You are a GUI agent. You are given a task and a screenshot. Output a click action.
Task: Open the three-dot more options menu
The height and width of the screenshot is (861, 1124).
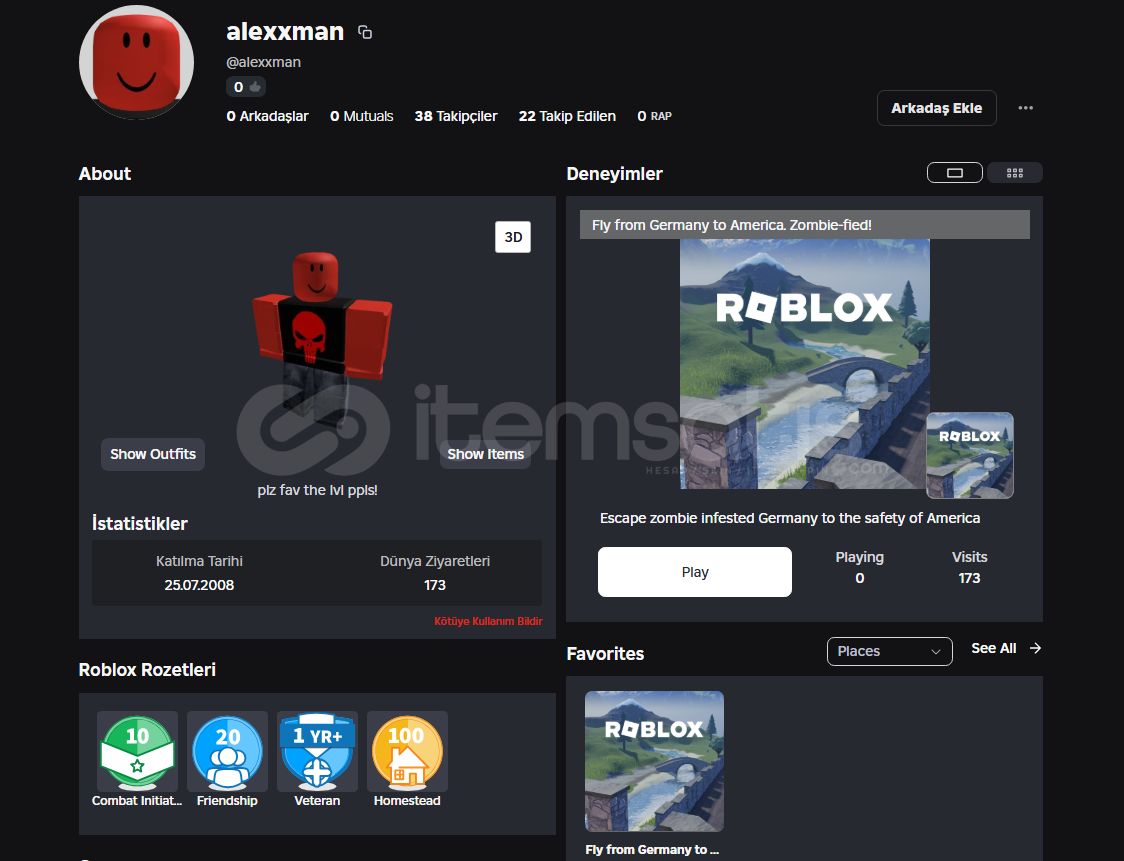point(1026,108)
